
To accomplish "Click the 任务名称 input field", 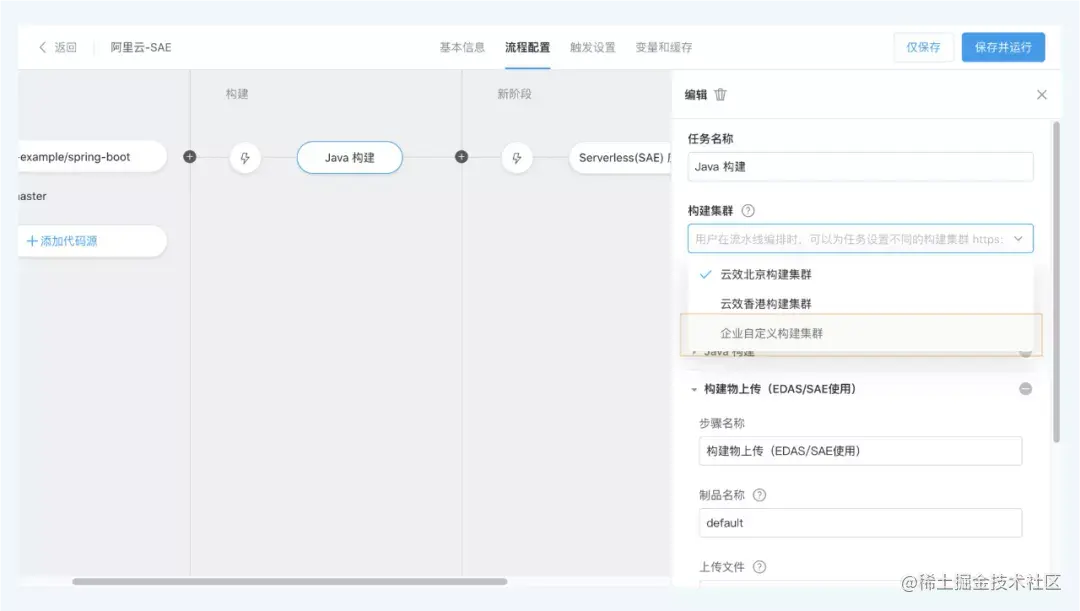I will (x=860, y=167).
